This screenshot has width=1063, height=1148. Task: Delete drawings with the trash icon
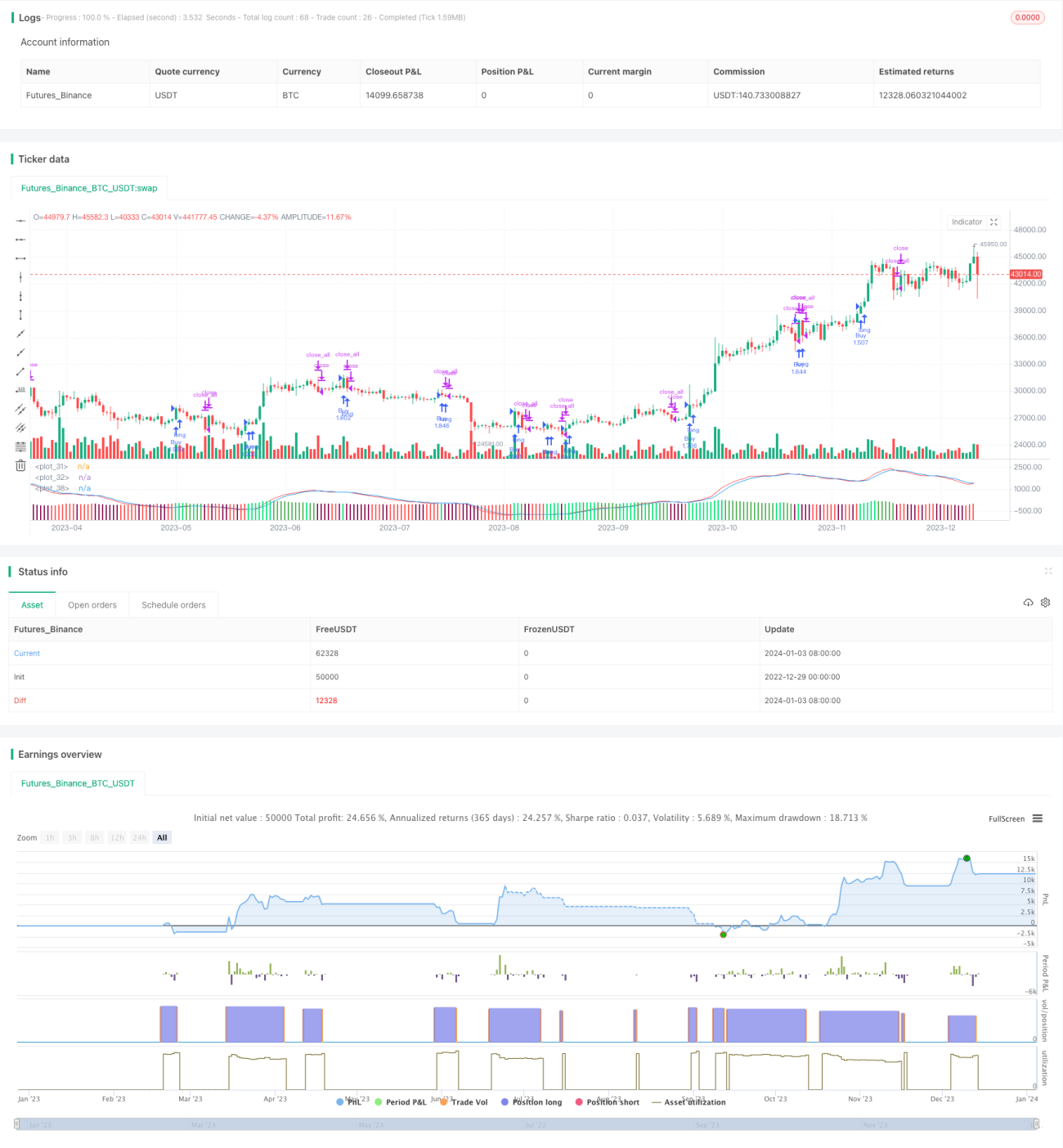pyautogui.click(x=20, y=465)
